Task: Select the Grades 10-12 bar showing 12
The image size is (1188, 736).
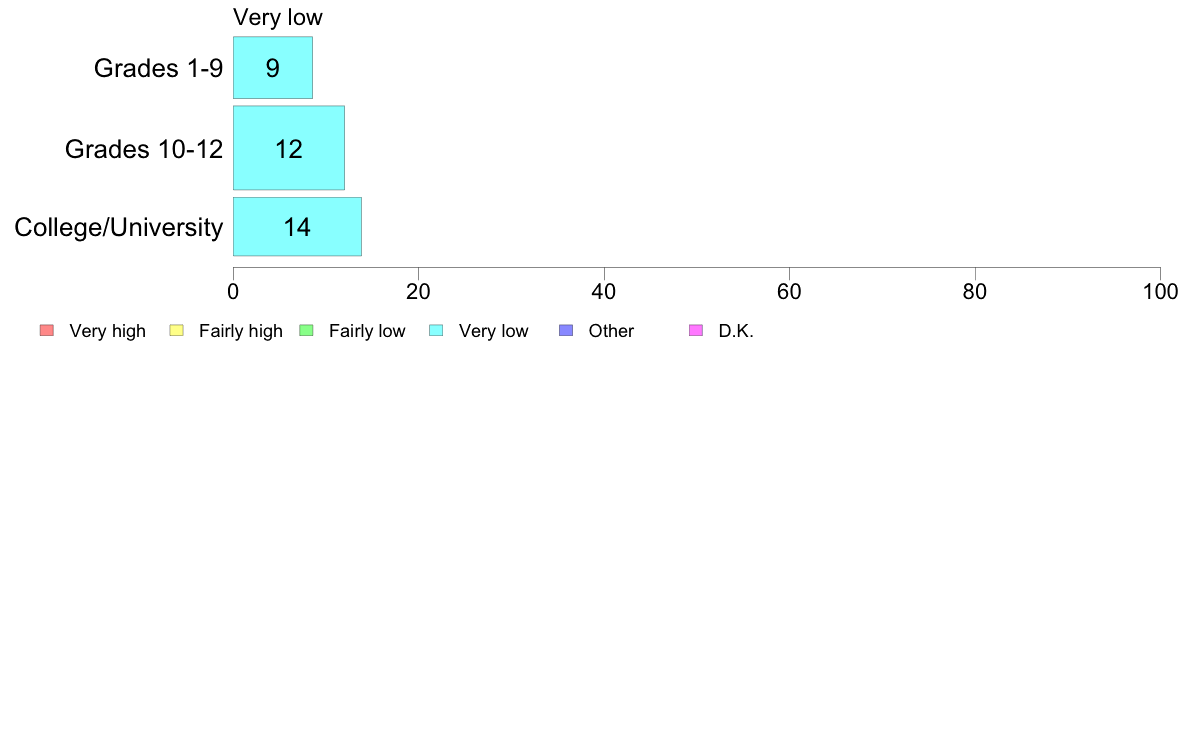Action: (x=289, y=148)
